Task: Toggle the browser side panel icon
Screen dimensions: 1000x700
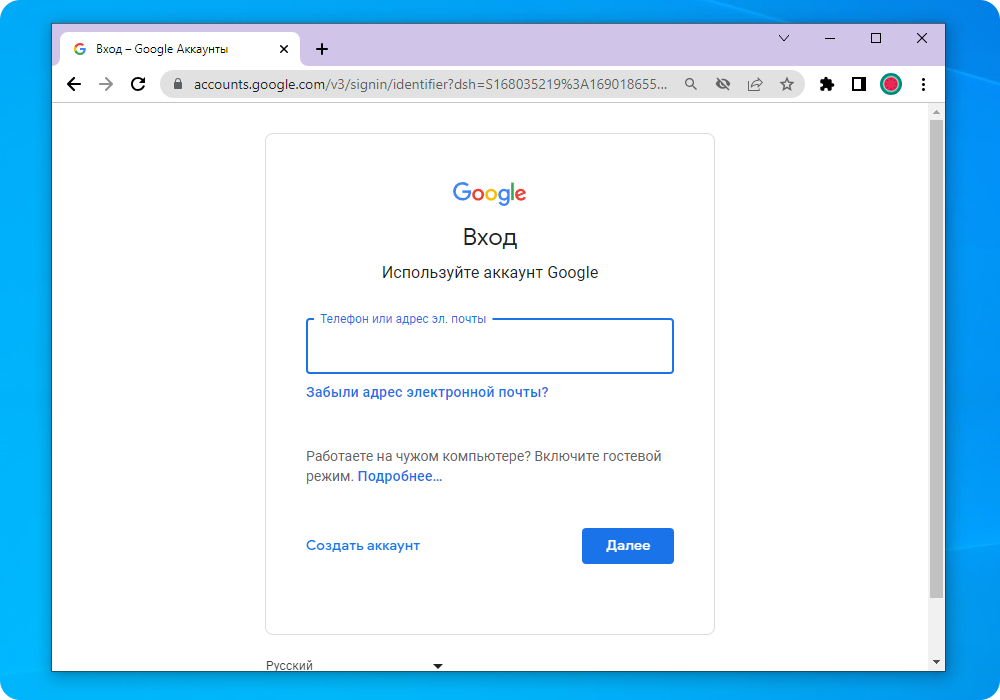Action: point(859,84)
